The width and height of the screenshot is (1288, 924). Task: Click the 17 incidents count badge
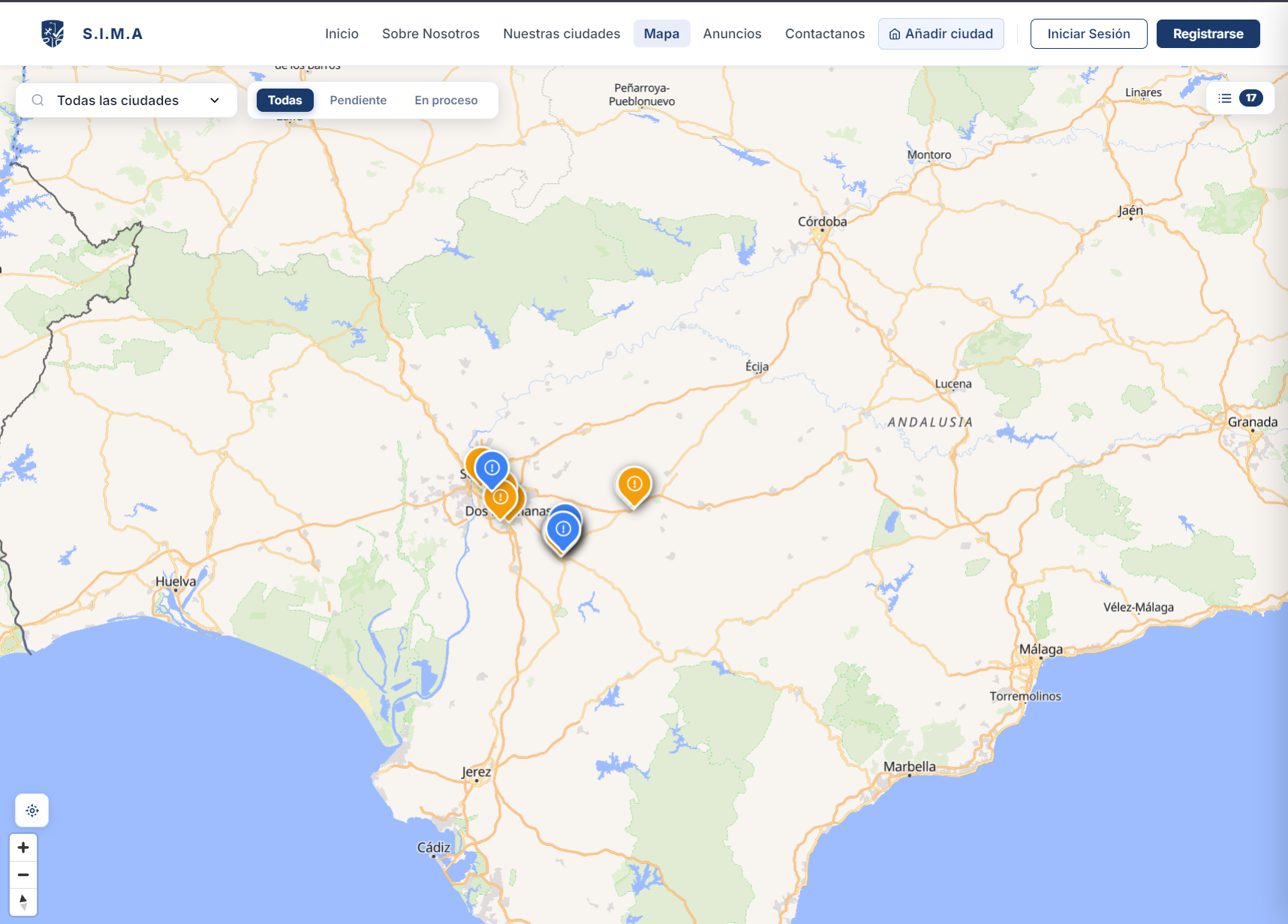[x=1251, y=98]
